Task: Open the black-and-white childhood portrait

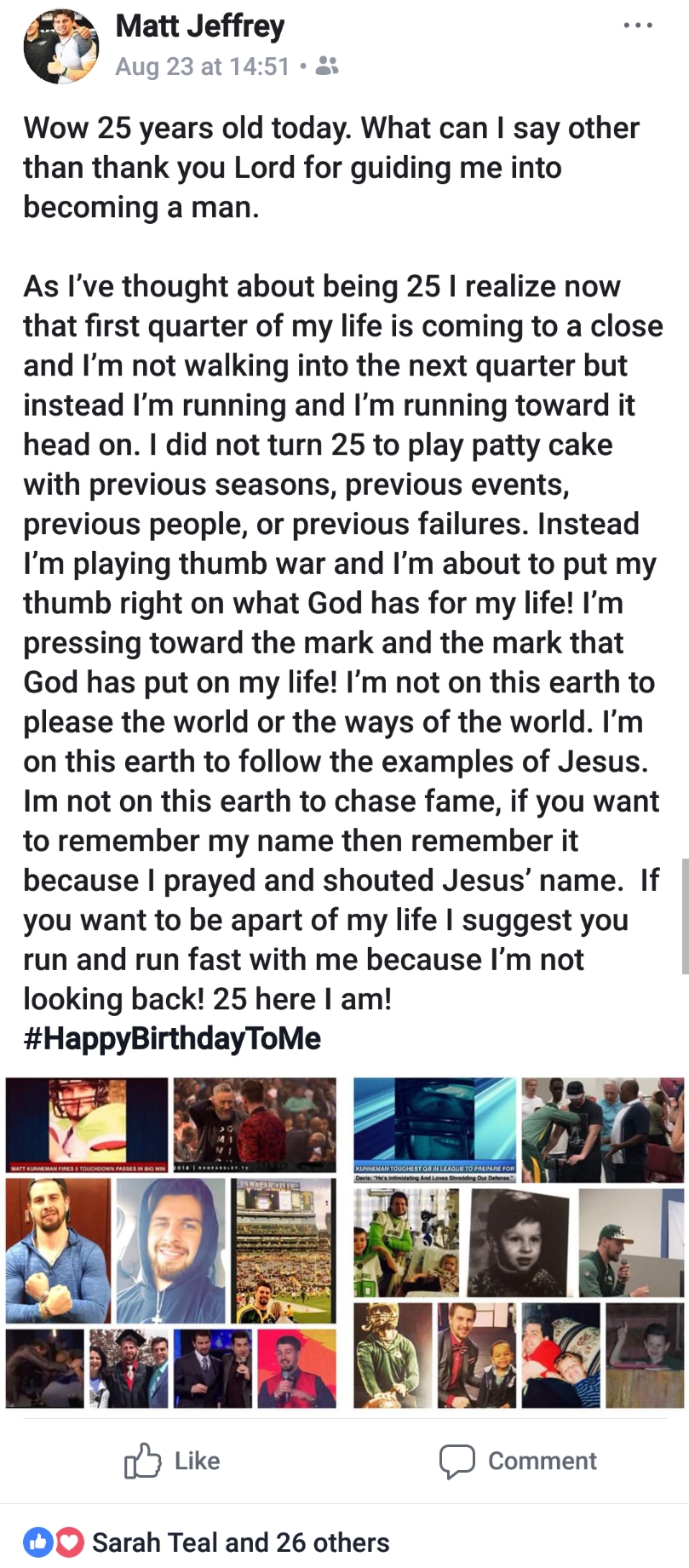Action: [x=519, y=1243]
